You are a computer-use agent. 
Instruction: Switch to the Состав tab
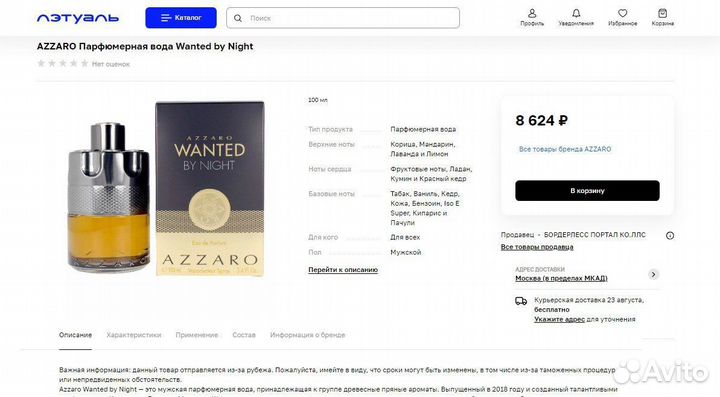pos(244,335)
